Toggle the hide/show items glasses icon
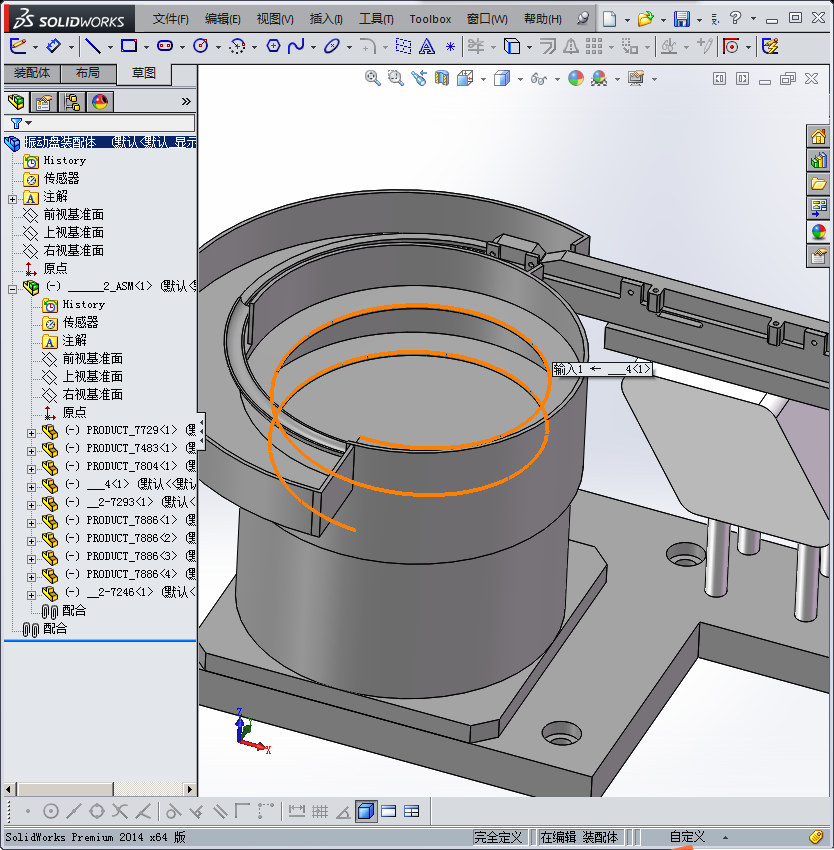This screenshot has width=834, height=850. click(x=538, y=79)
